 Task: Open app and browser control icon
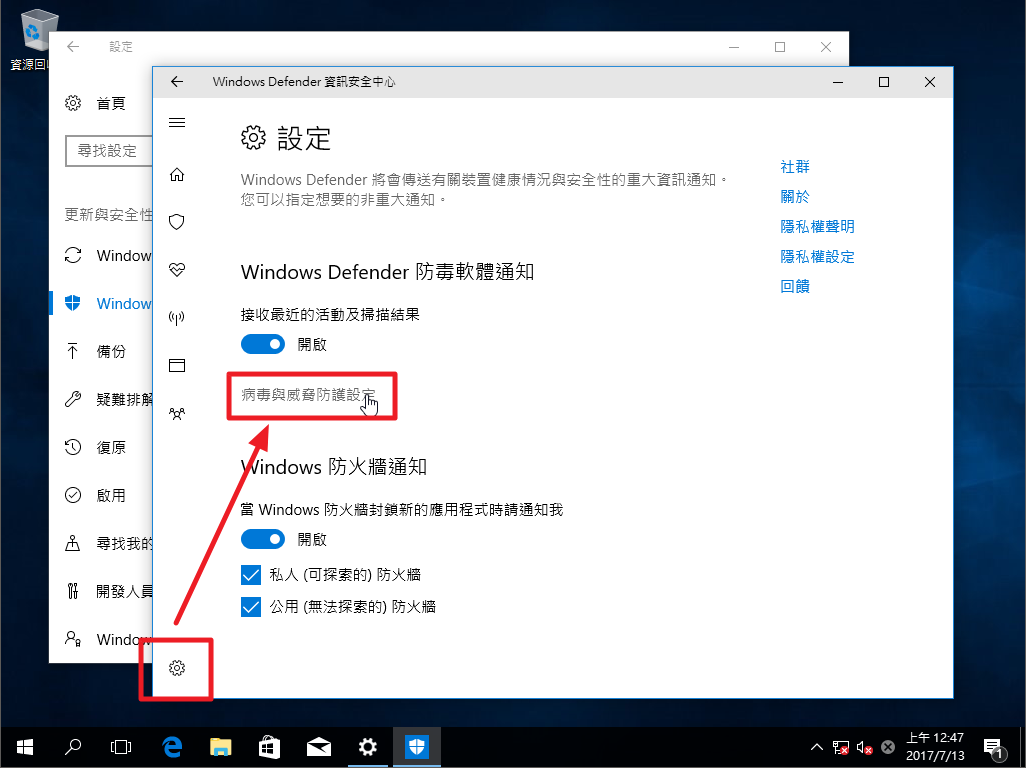pos(177,365)
